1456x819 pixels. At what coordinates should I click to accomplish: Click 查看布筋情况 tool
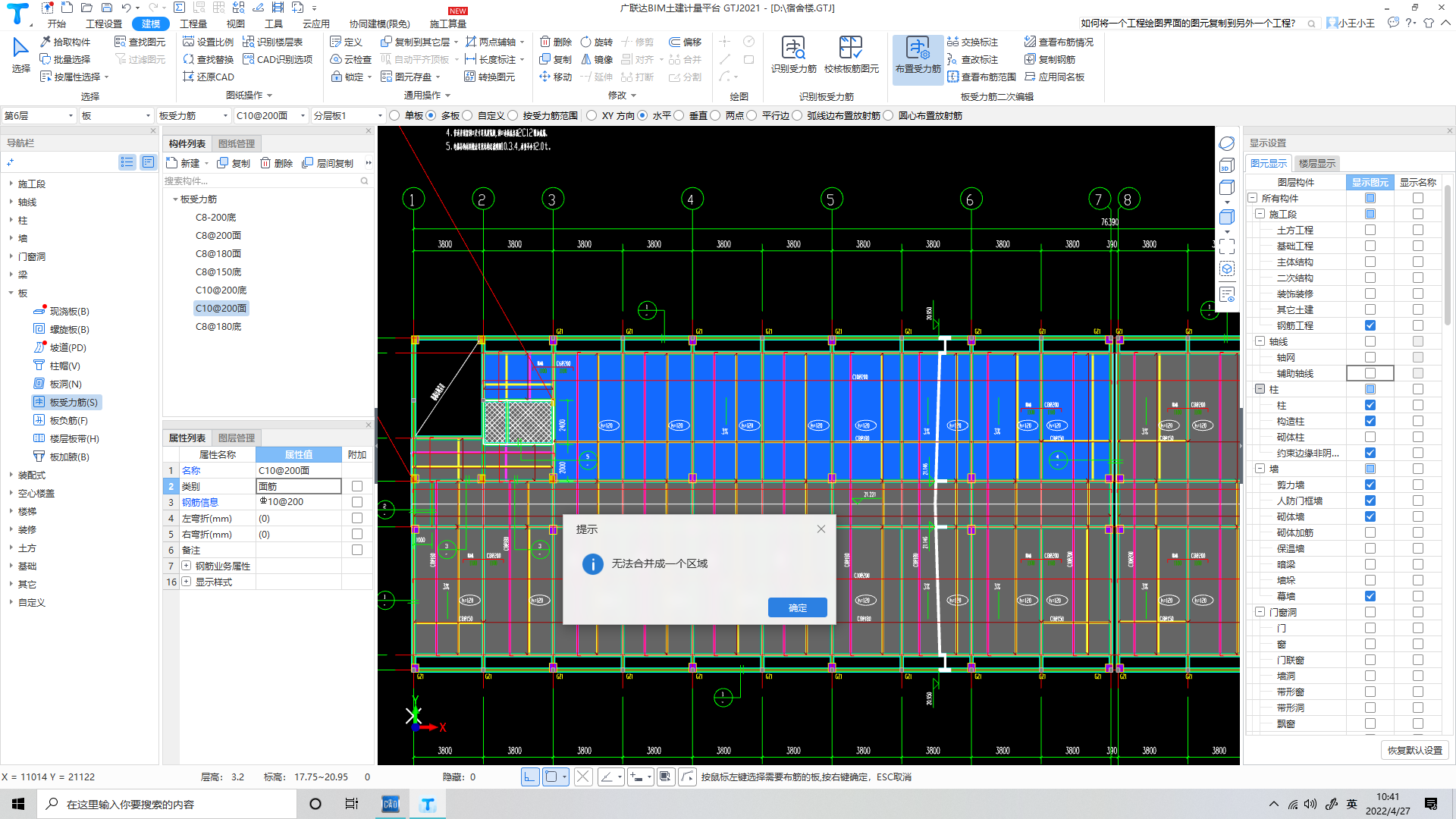point(1059,42)
